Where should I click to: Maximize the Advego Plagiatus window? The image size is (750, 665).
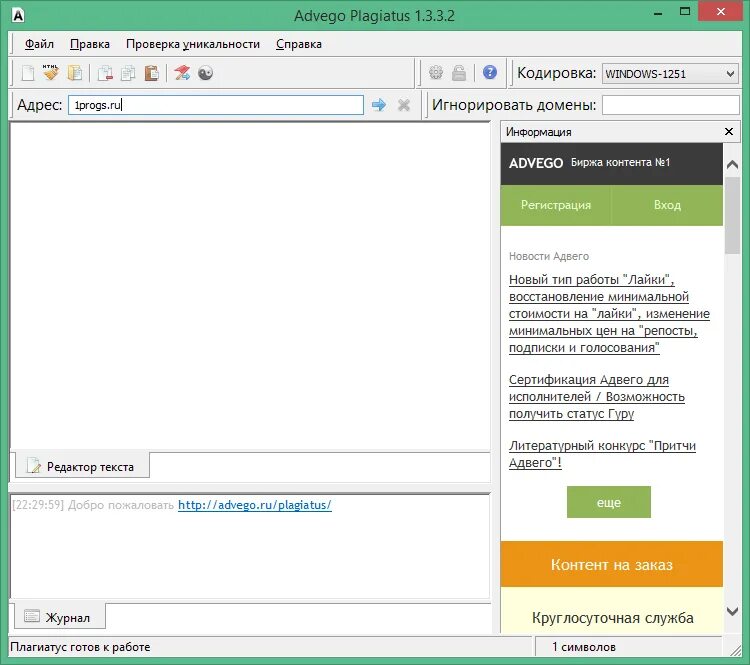tap(685, 11)
